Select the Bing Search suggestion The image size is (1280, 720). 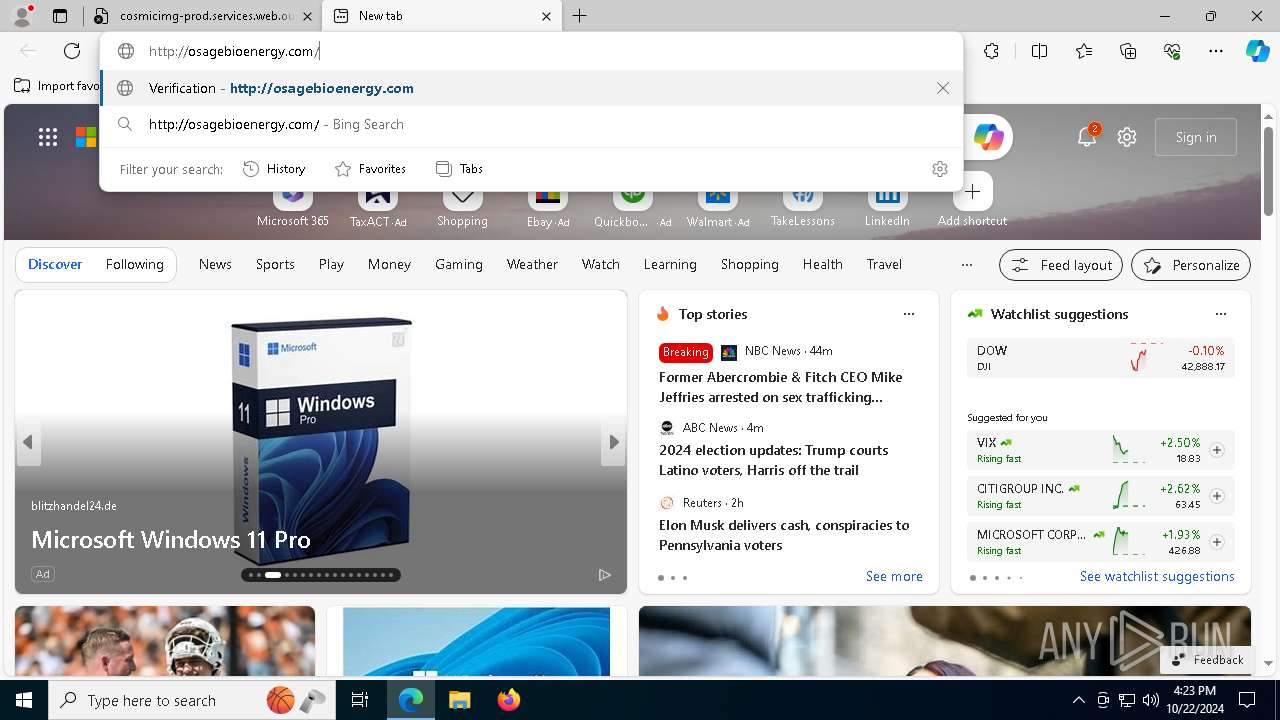click(x=531, y=124)
